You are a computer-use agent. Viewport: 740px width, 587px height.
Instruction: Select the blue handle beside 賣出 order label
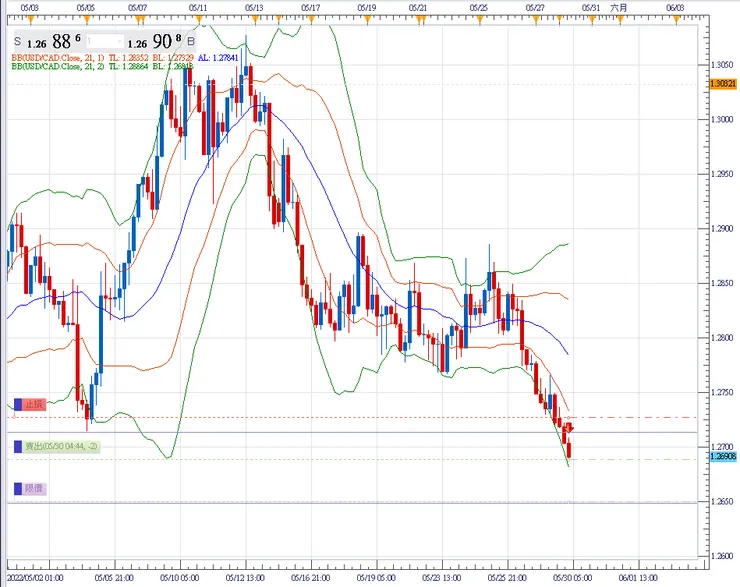(18, 446)
